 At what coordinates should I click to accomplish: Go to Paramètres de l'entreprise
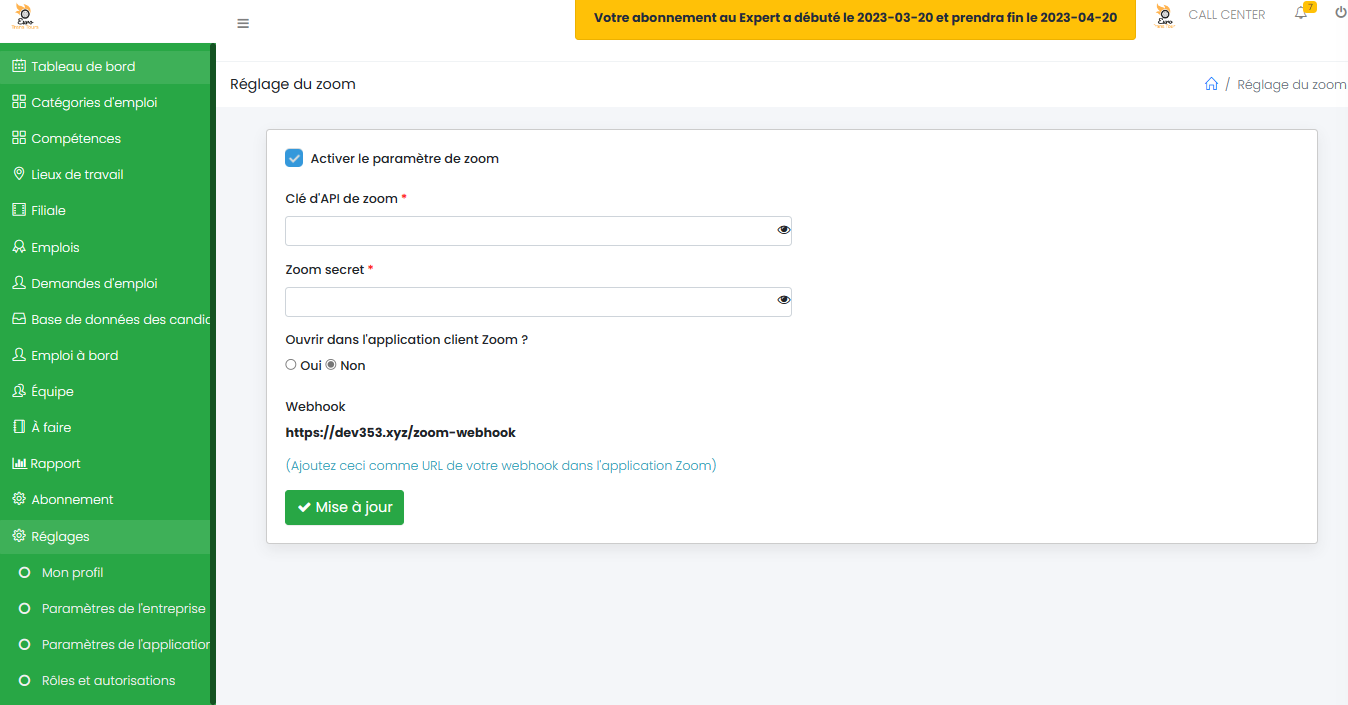123,609
